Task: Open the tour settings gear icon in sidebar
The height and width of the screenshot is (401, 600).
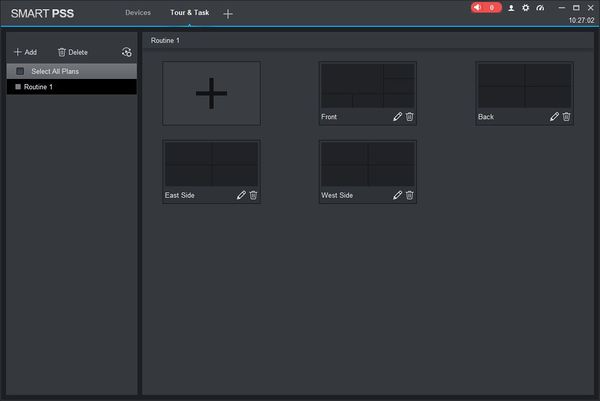Action: coord(127,52)
